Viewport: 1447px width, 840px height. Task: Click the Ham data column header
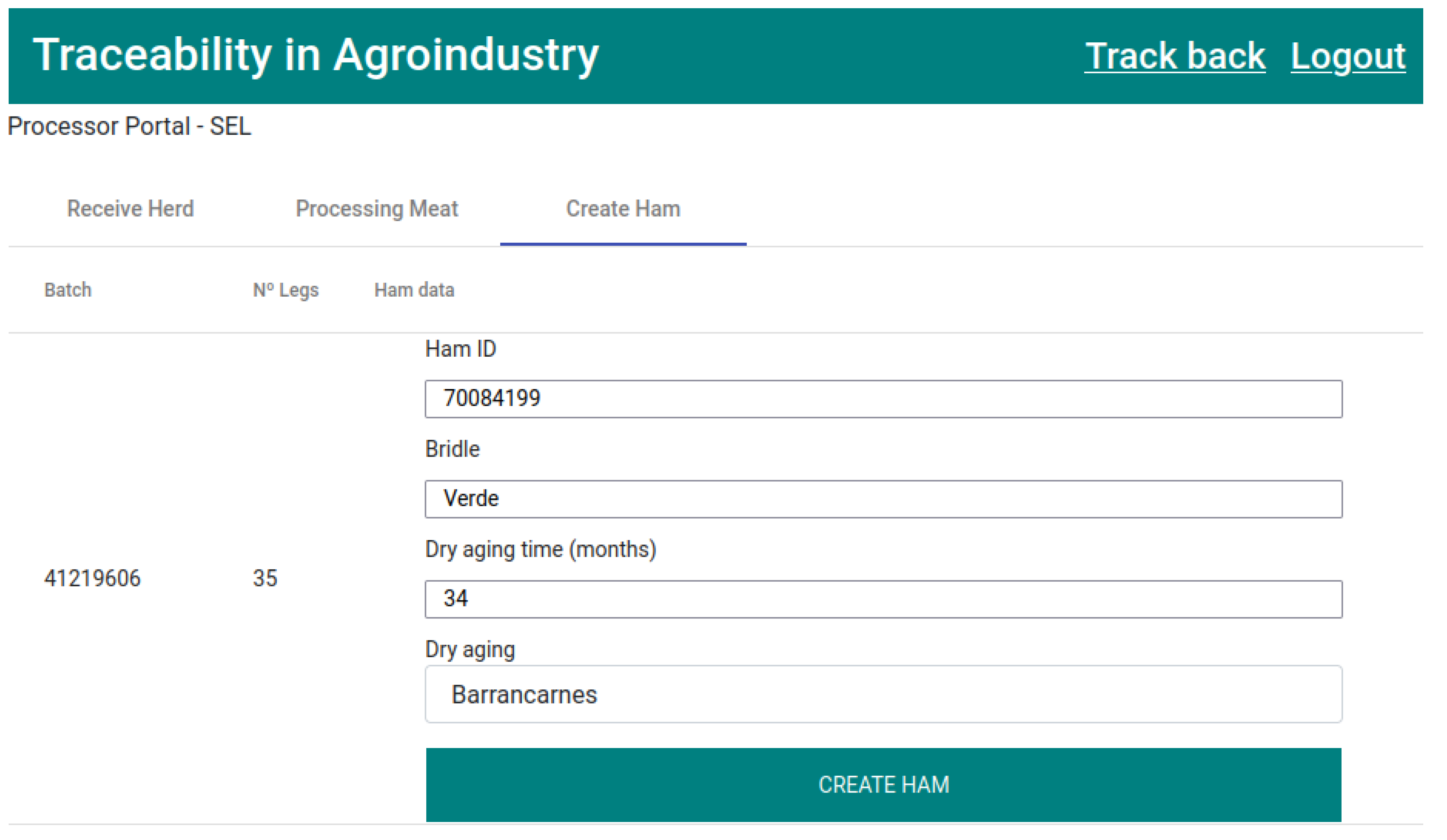click(x=414, y=290)
